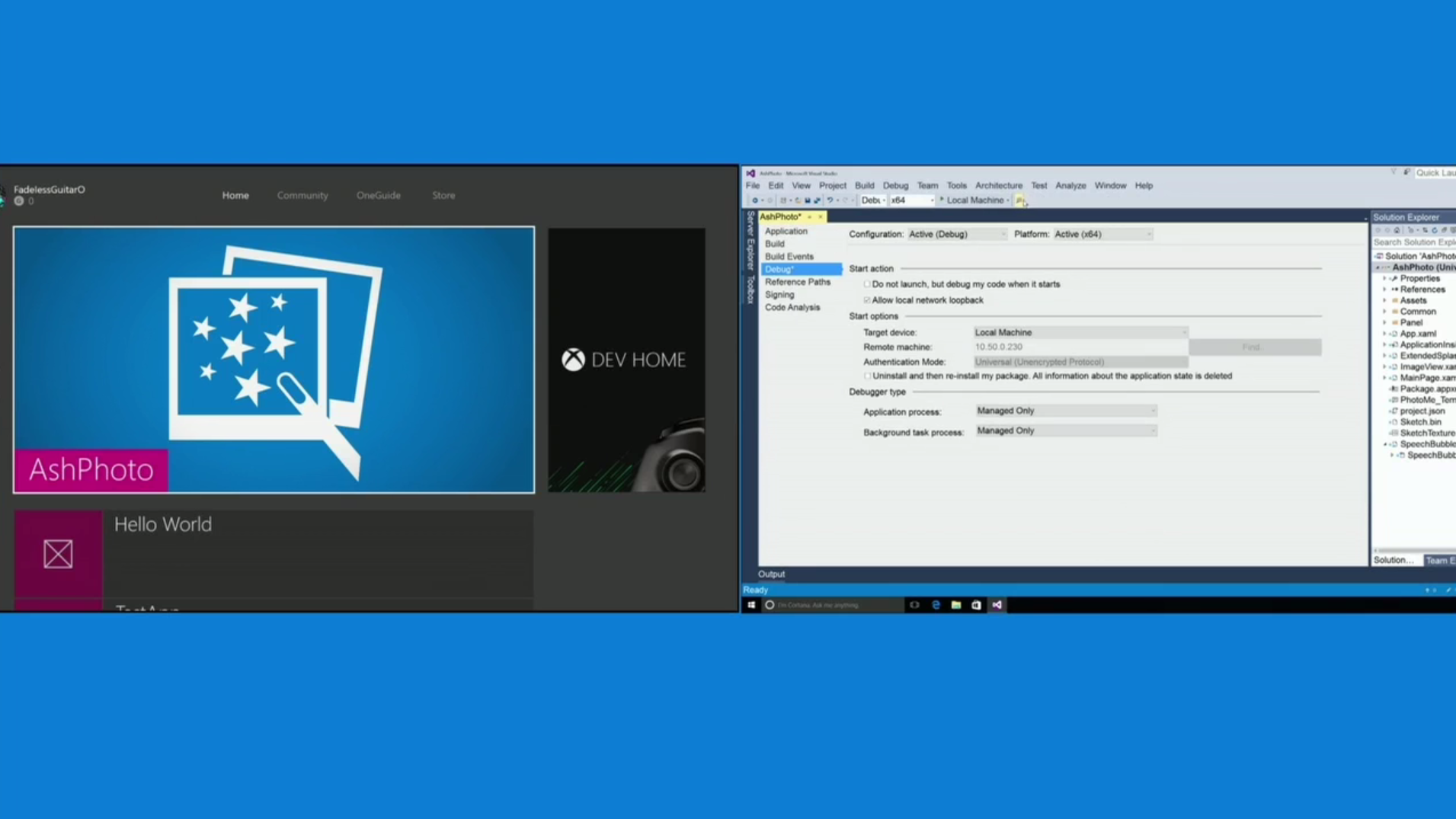Click the Undo toolbar icon

click(830, 200)
